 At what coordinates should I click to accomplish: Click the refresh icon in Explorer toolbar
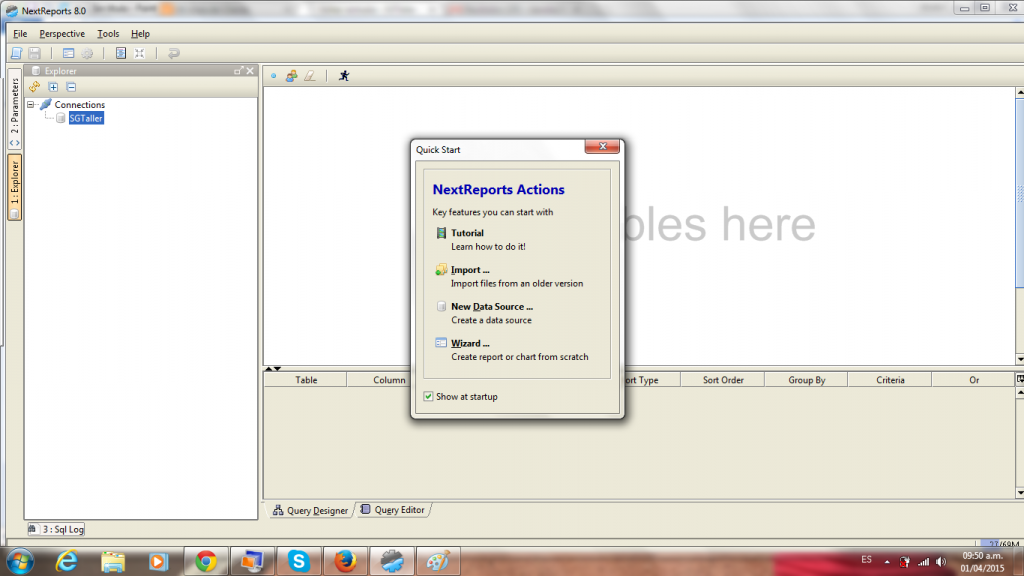tap(35, 87)
